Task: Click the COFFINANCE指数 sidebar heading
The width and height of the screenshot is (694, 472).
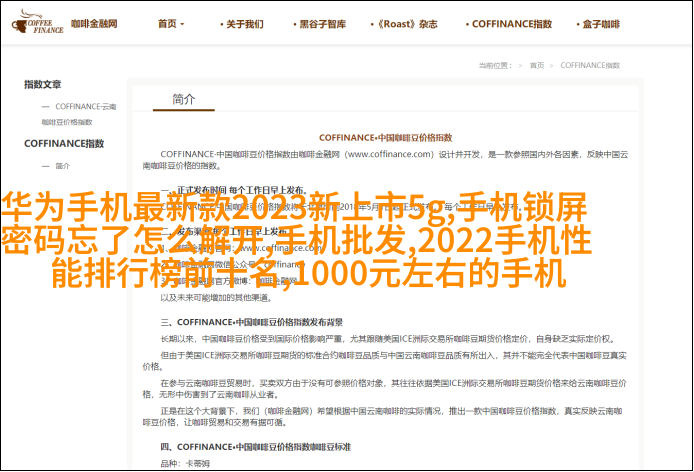Action: click(64, 143)
